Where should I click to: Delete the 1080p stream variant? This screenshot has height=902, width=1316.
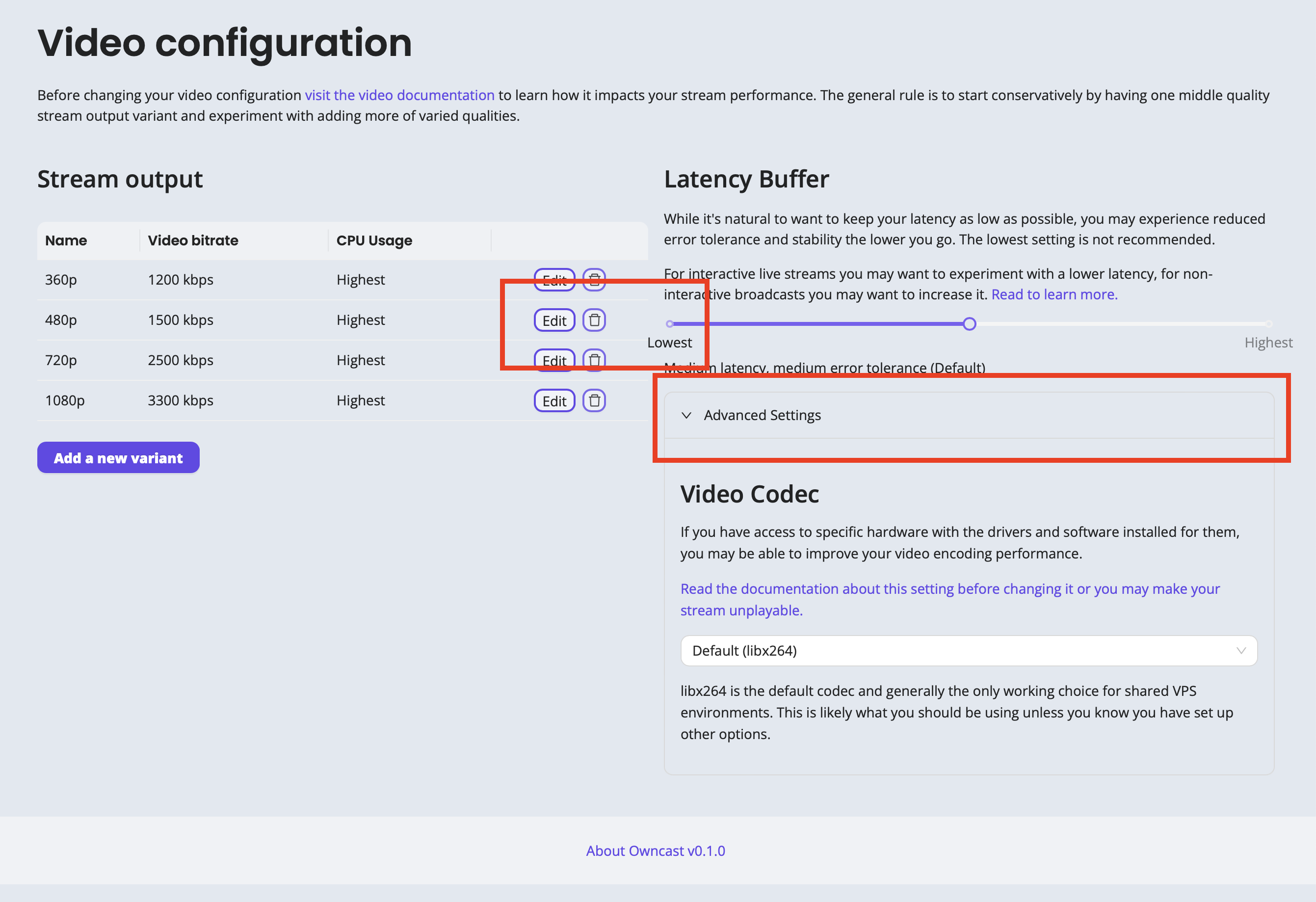tap(594, 400)
